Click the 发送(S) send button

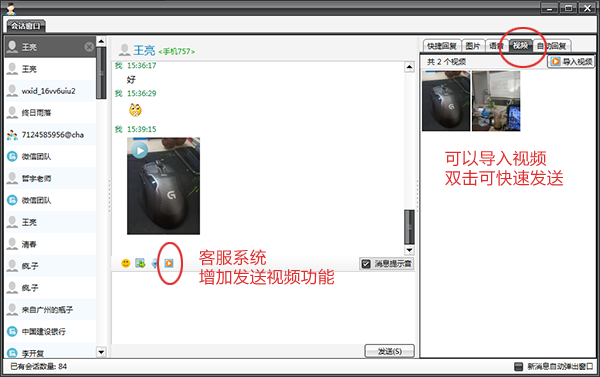pos(390,351)
